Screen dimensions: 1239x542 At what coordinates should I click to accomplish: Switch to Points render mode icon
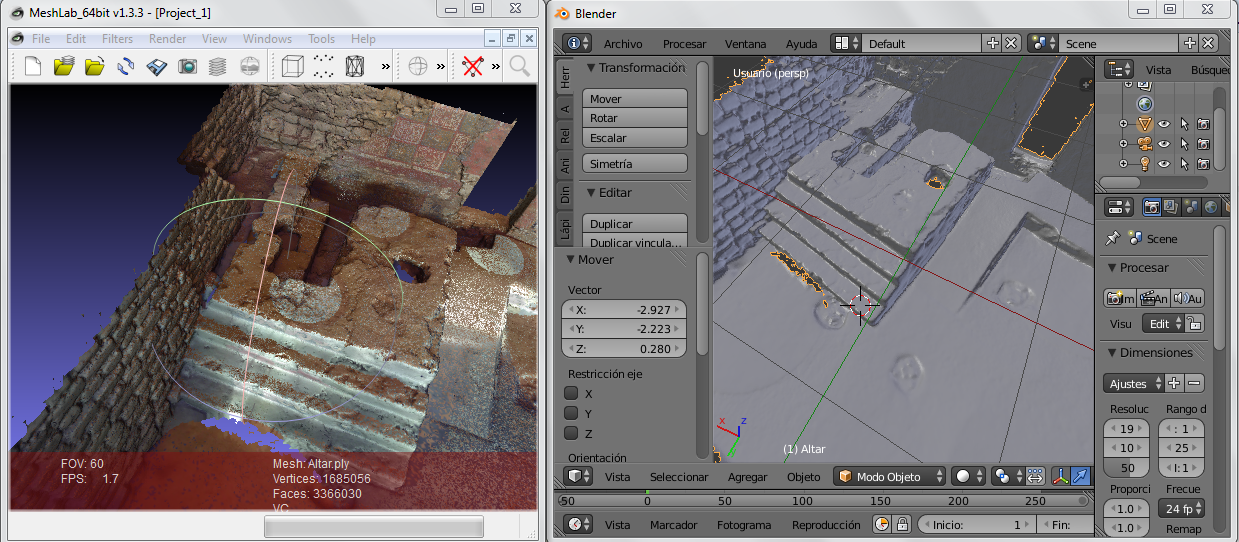click(x=323, y=67)
